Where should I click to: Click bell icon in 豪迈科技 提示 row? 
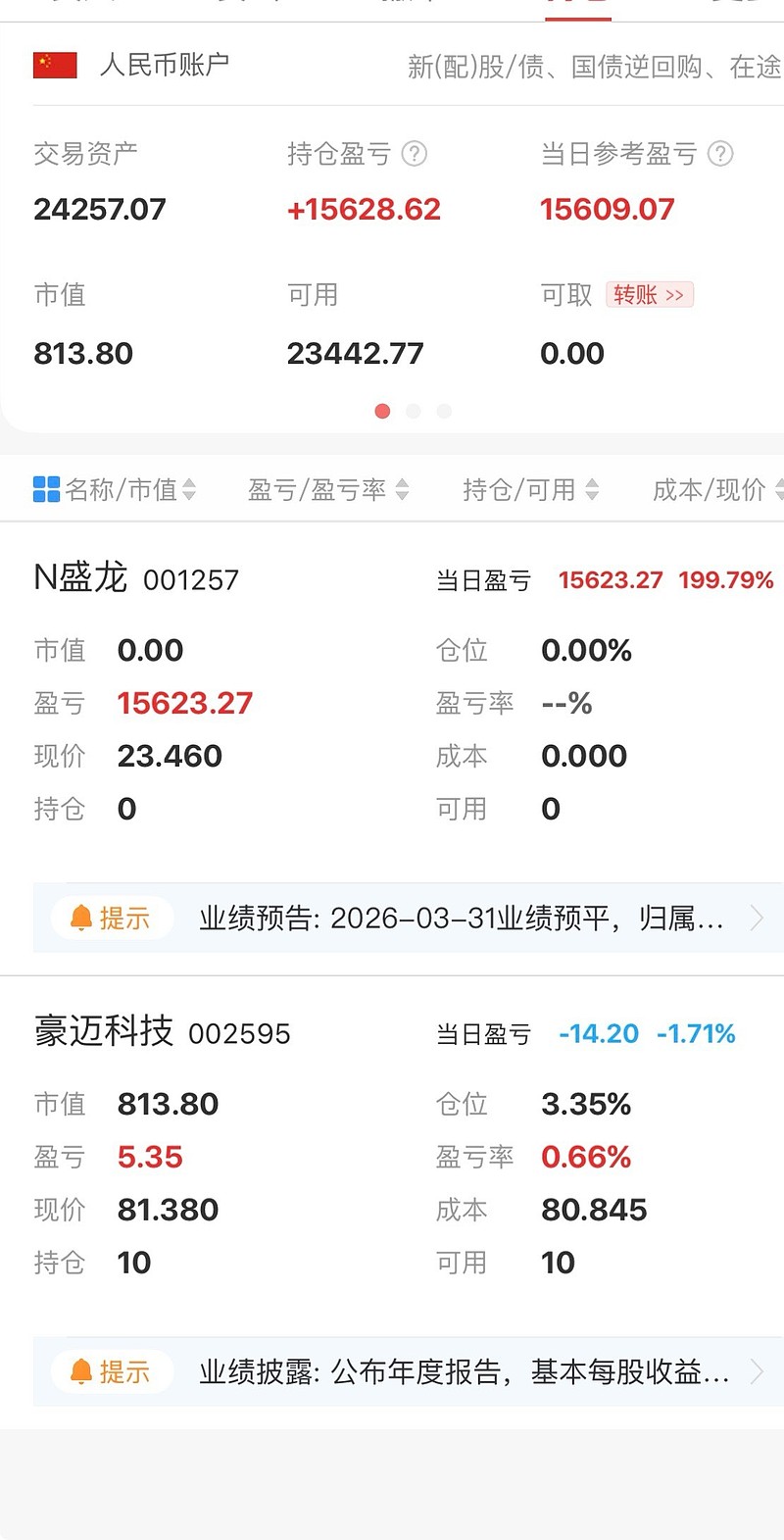tap(81, 1371)
